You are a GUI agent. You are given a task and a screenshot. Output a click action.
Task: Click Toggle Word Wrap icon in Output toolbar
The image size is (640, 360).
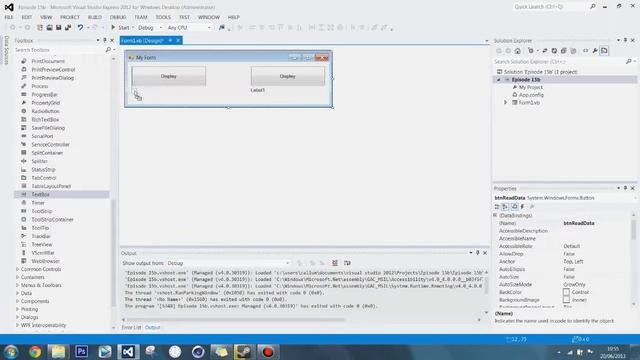pos(347,263)
